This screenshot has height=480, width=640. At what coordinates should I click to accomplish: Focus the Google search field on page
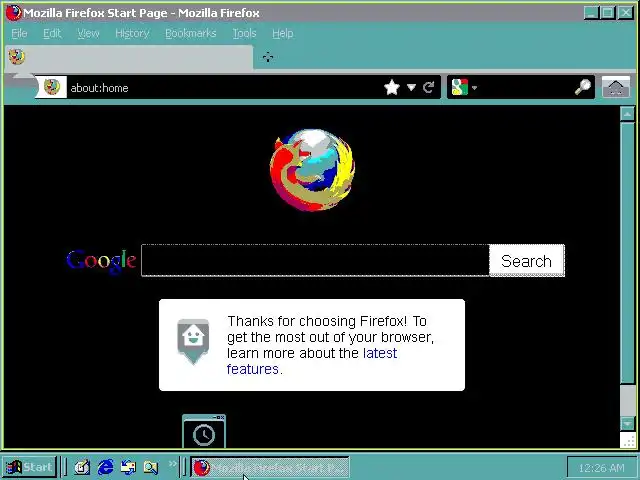pos(315,260)
